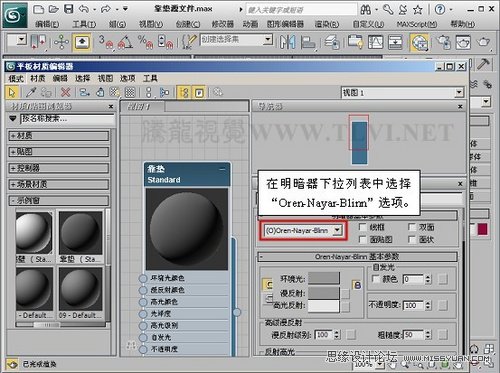The width and height of the screenshot is (500, 373).
Task: Expand the 贴图 group
Action: (58, 152)
